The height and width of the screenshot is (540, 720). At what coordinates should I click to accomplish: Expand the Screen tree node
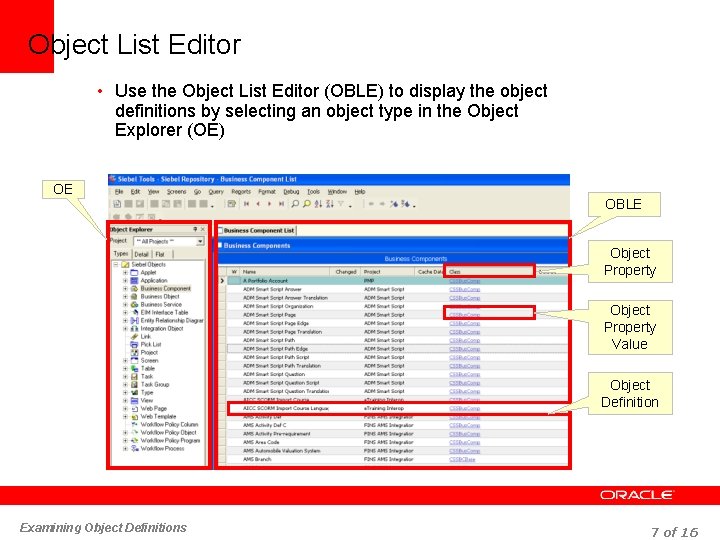(125, 360)
